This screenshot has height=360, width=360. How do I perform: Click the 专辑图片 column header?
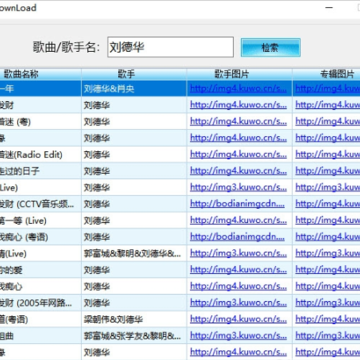click(327, 74)
